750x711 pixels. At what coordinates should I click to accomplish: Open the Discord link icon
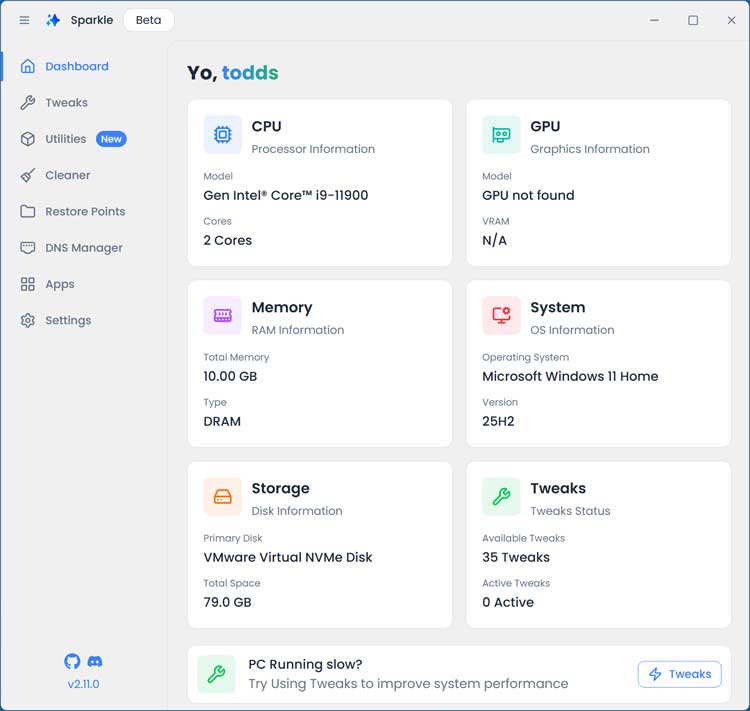click(x=95, y=662)
